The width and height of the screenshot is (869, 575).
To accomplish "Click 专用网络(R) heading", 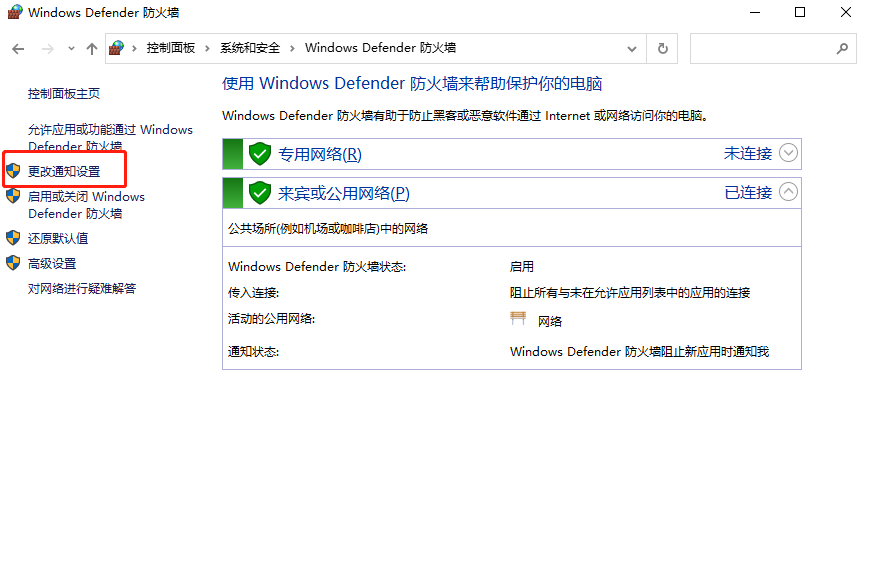I will tap(320, 154).
